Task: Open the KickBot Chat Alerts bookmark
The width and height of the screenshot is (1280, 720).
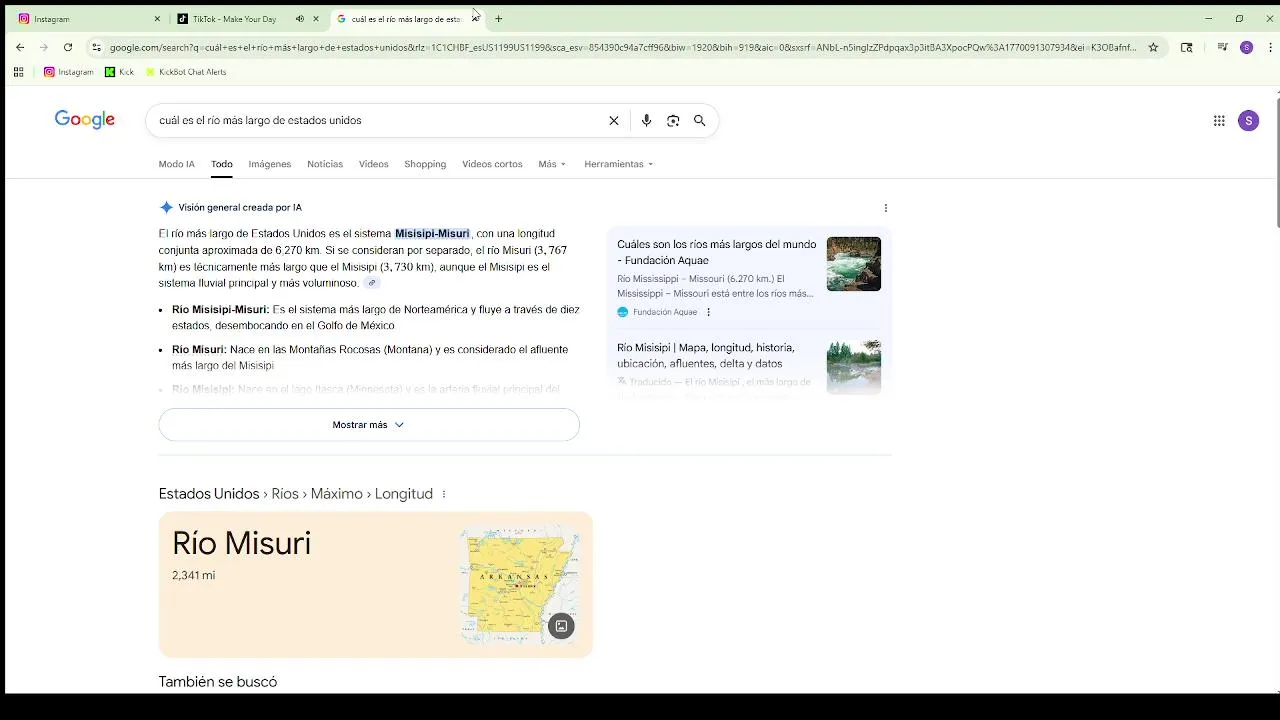Action: tap(186, 72)
